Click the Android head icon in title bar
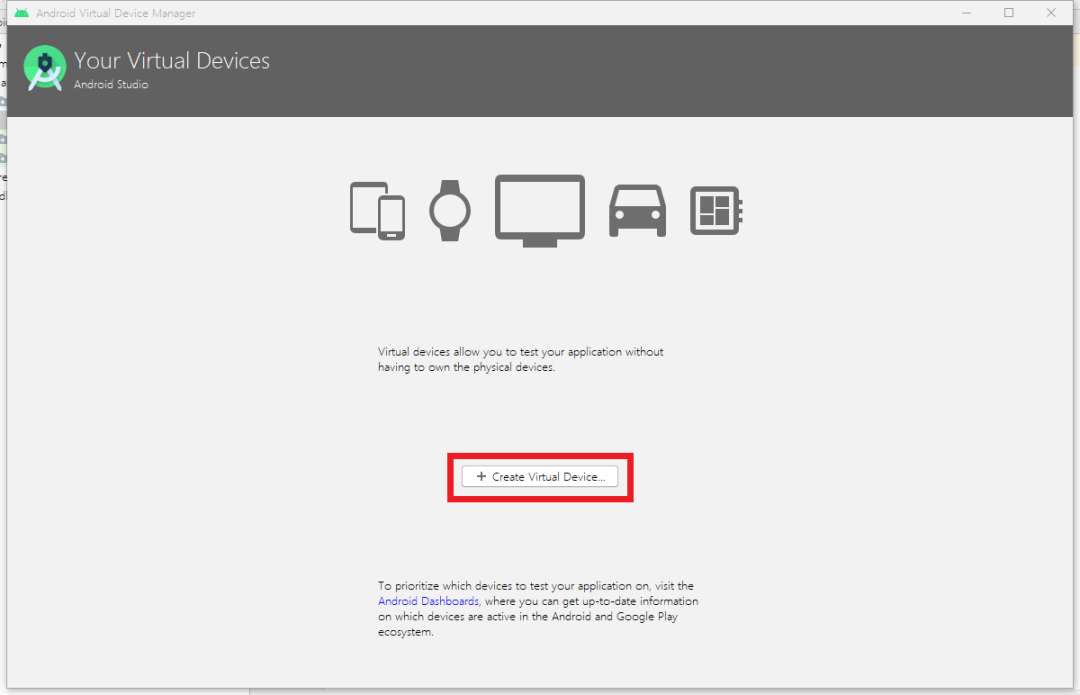 click(21, 12)
